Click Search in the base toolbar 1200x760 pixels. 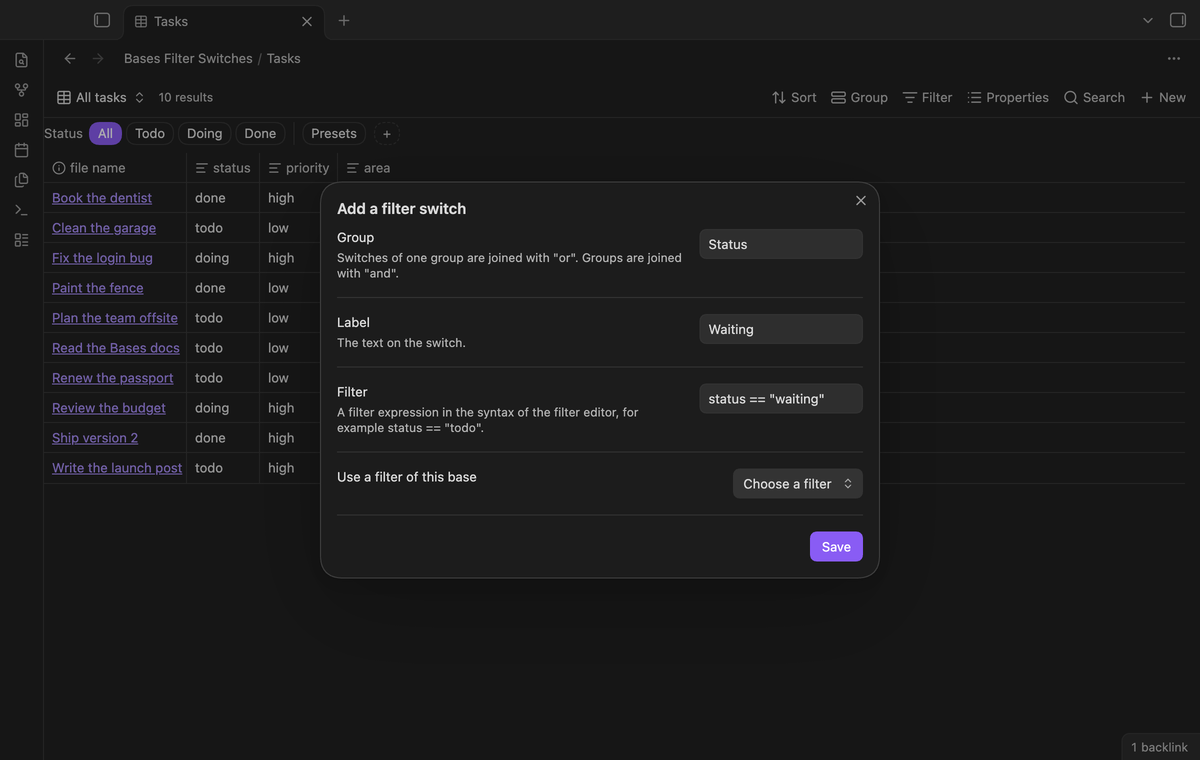pos(1094,97)
